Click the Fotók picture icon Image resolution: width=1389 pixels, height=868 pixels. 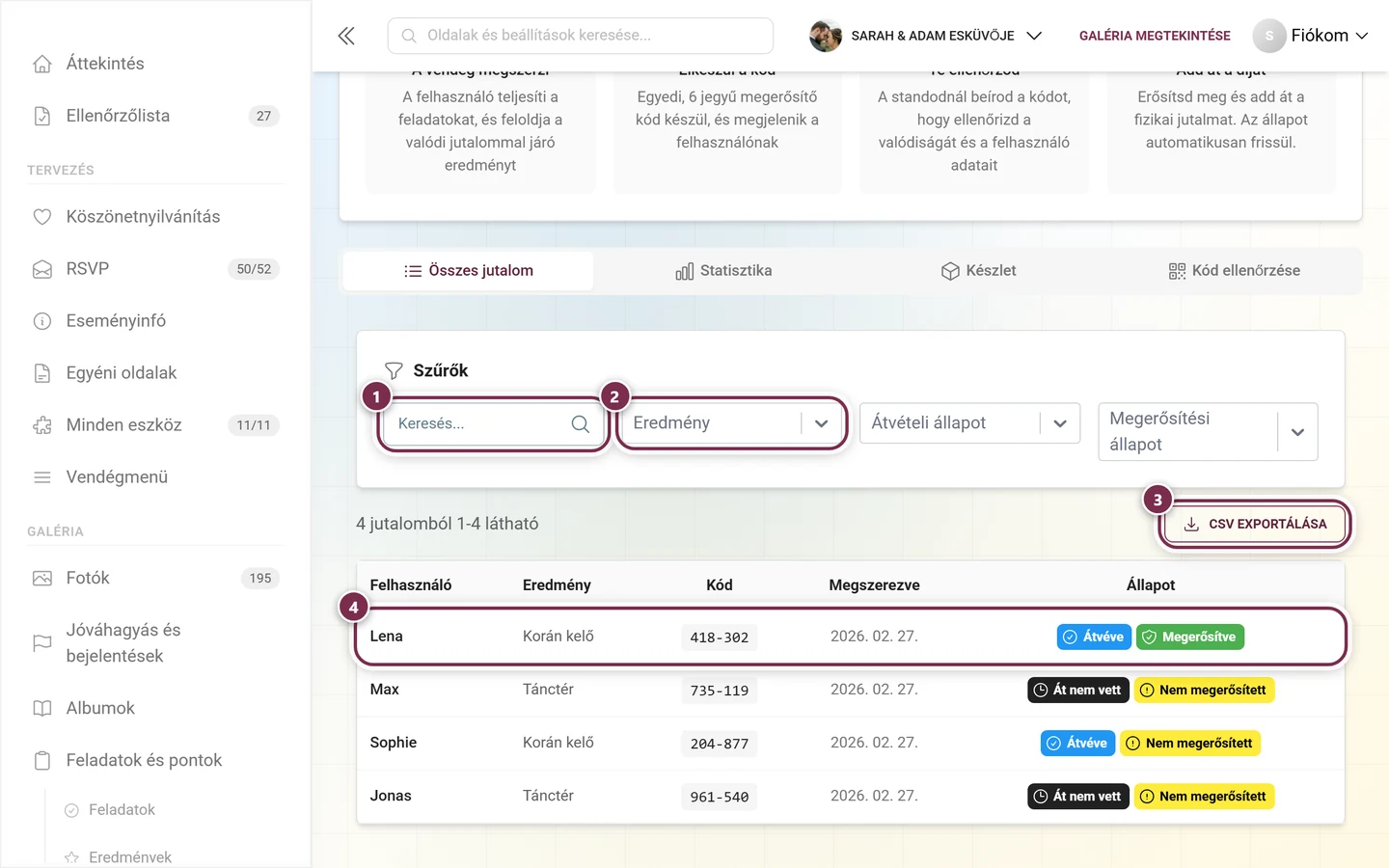(x=42, y=579)
